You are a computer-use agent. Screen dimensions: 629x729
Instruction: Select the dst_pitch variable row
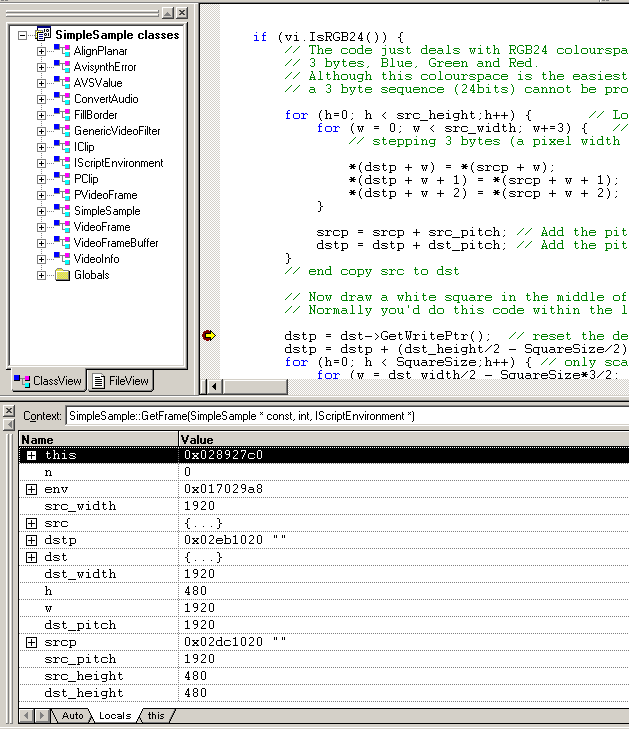(324, 625)
